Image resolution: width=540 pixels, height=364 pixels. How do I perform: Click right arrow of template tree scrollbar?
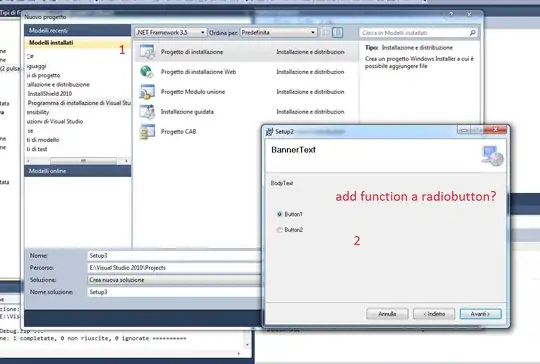click(x=126, y=161)
